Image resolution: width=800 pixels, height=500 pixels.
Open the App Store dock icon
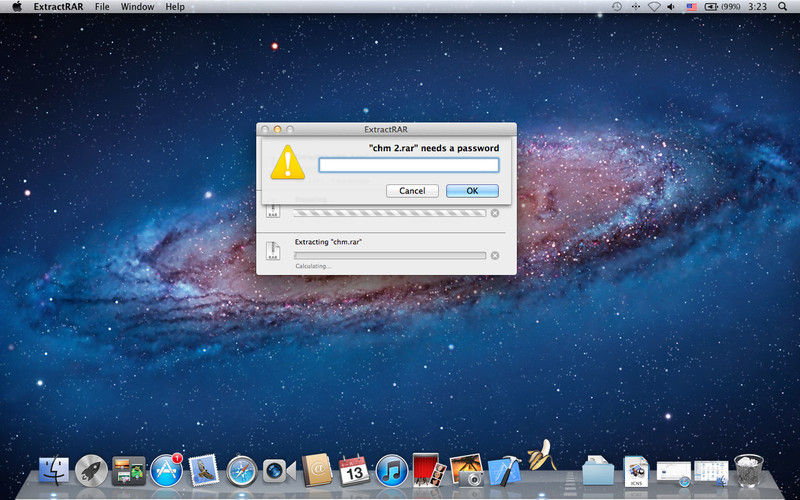click(x=166, y=470)
